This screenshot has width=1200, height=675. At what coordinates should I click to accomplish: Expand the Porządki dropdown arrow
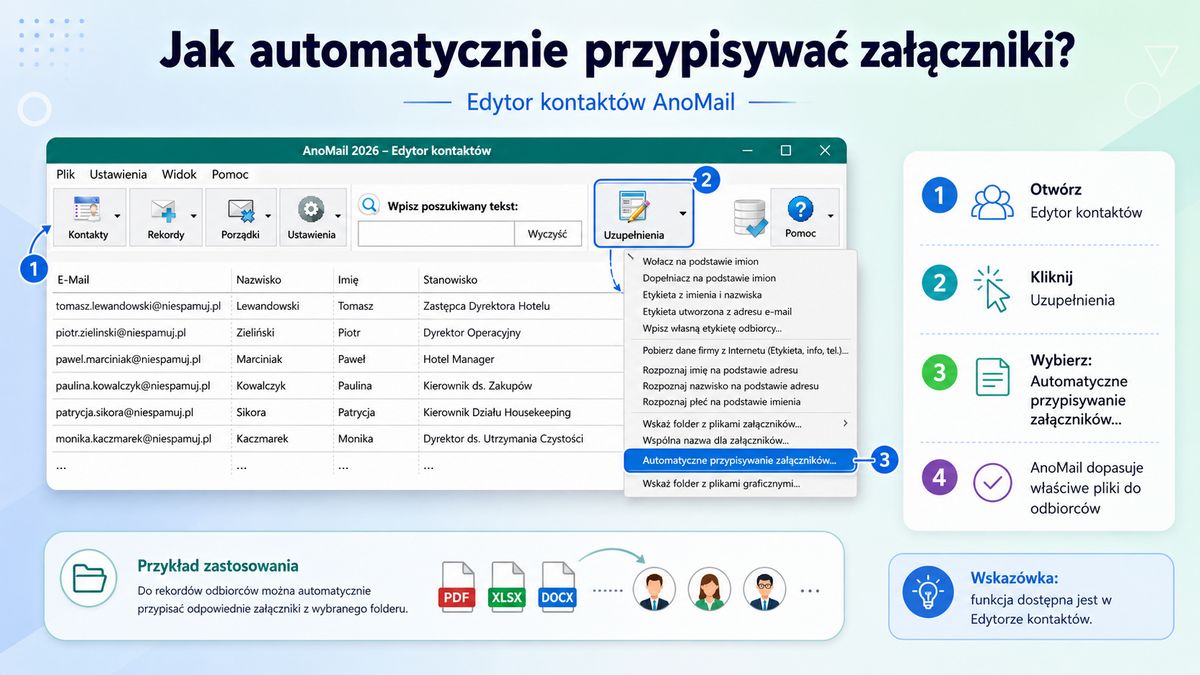(269, 215)
